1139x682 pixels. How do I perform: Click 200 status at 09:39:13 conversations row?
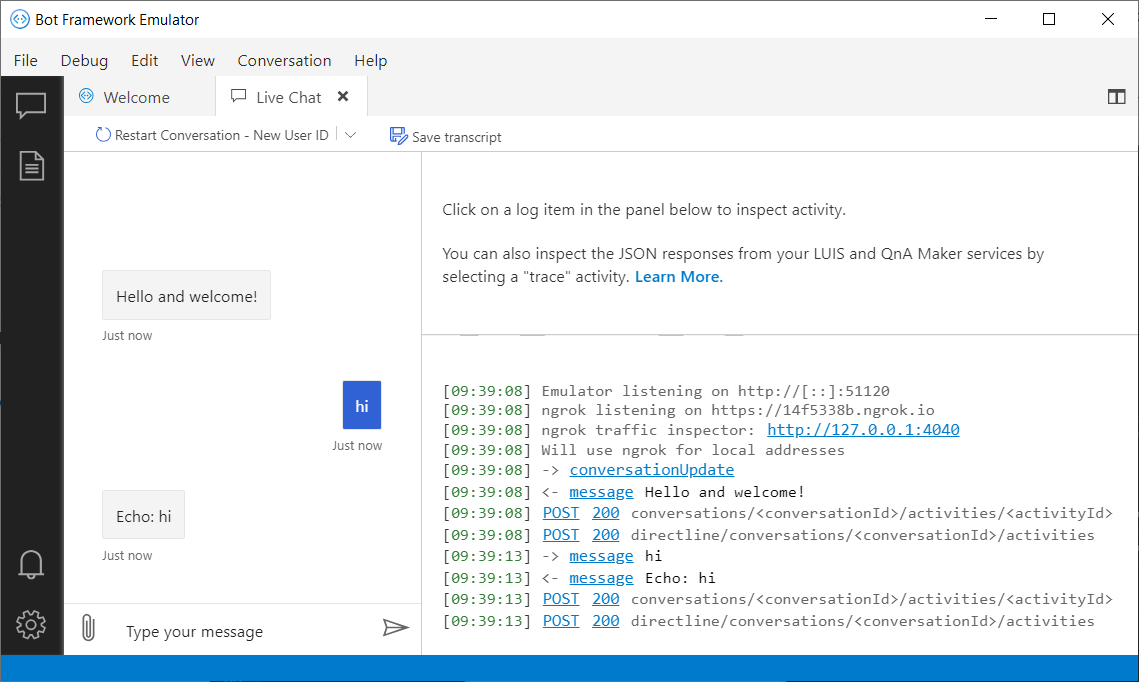(606, 598)
